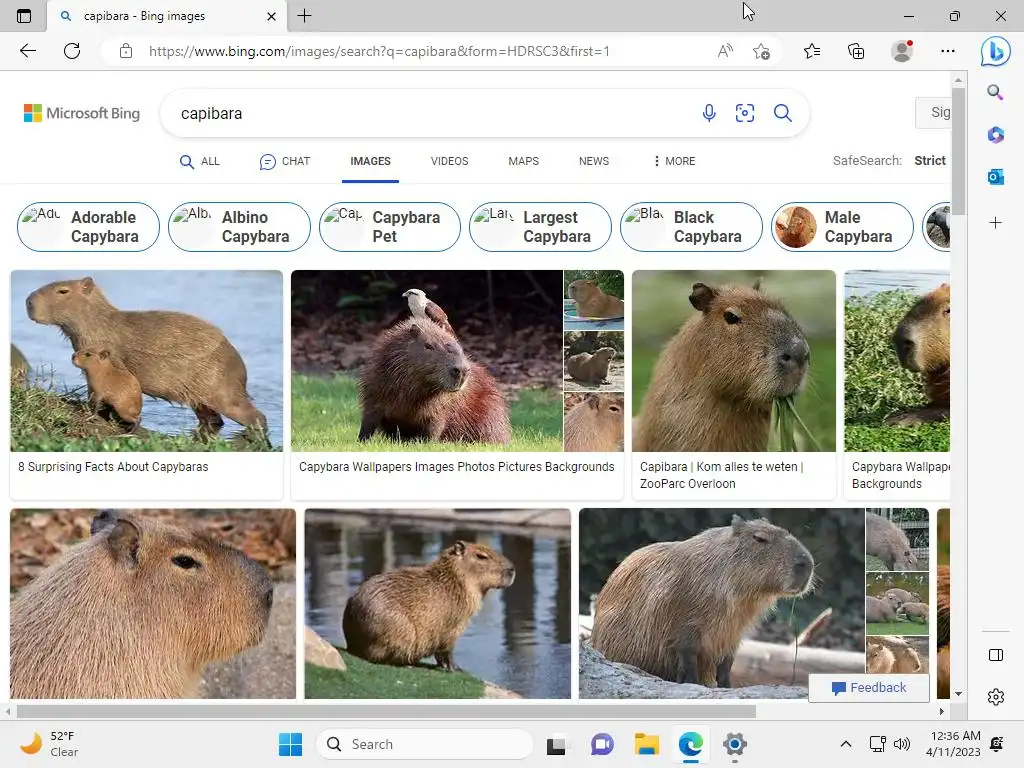Open File Explorer on taskbar
The width and height of the screenshot is (1024, 768).
pos(647,744)
